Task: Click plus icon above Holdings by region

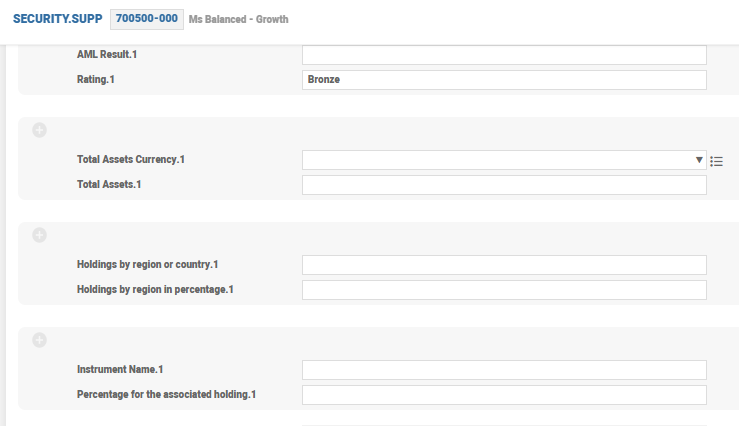Action: pos(40,235)
